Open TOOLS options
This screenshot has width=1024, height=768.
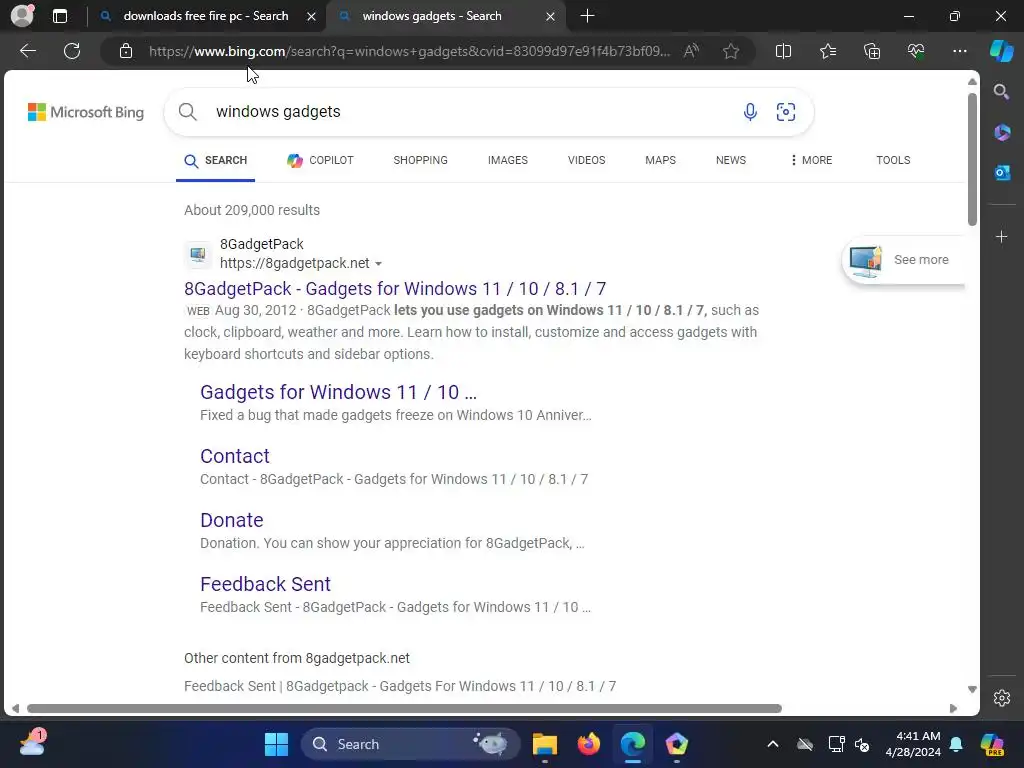[x=893, y=160]
